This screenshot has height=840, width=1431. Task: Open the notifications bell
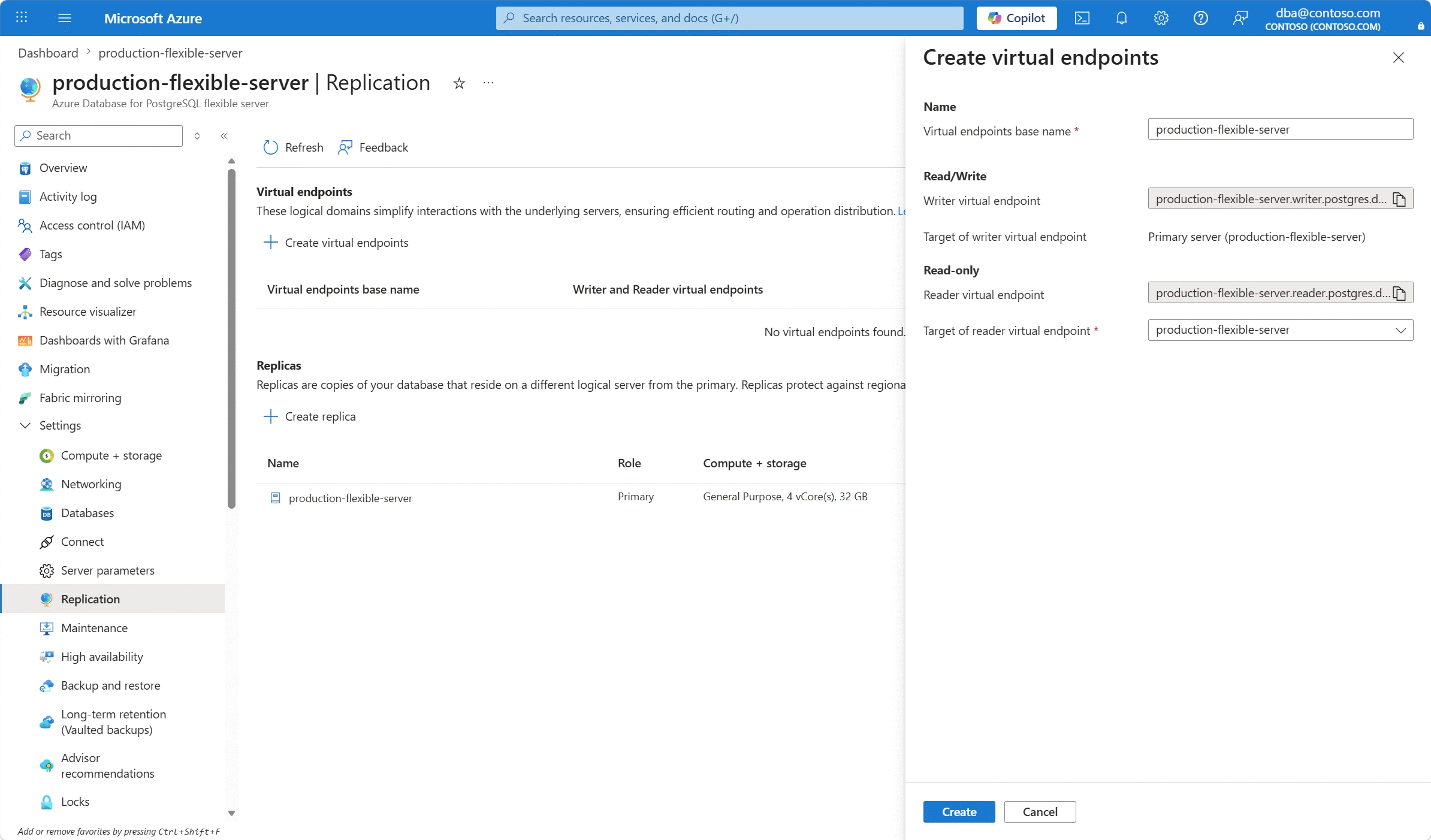point(1122,18)
